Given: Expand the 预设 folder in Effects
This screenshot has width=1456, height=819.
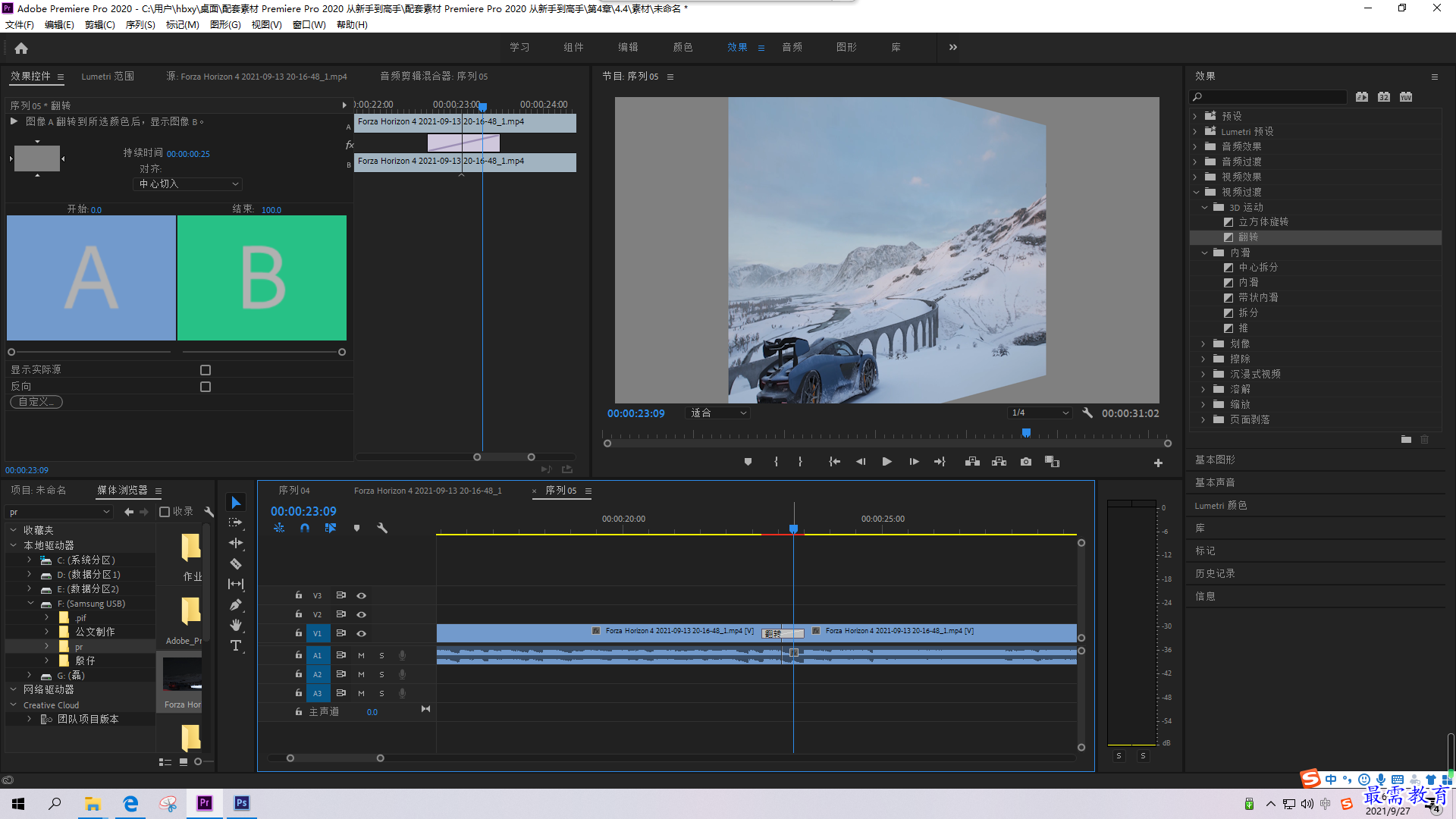Looking at the screenshot, I should (1195, 116).
